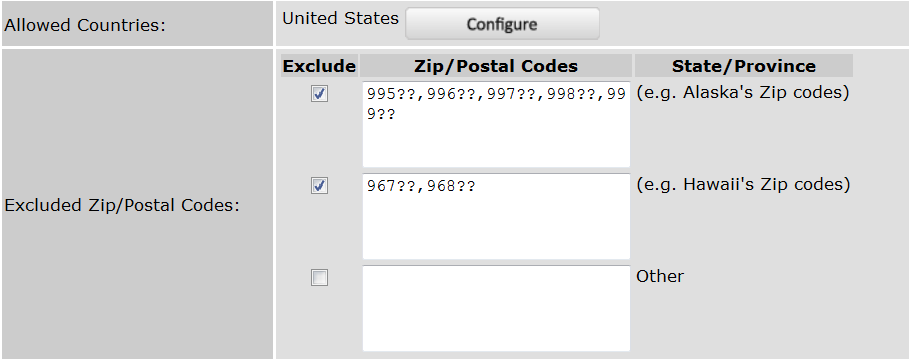
Task: Click the Other label beside the empty box
Action: coord(660,276)
